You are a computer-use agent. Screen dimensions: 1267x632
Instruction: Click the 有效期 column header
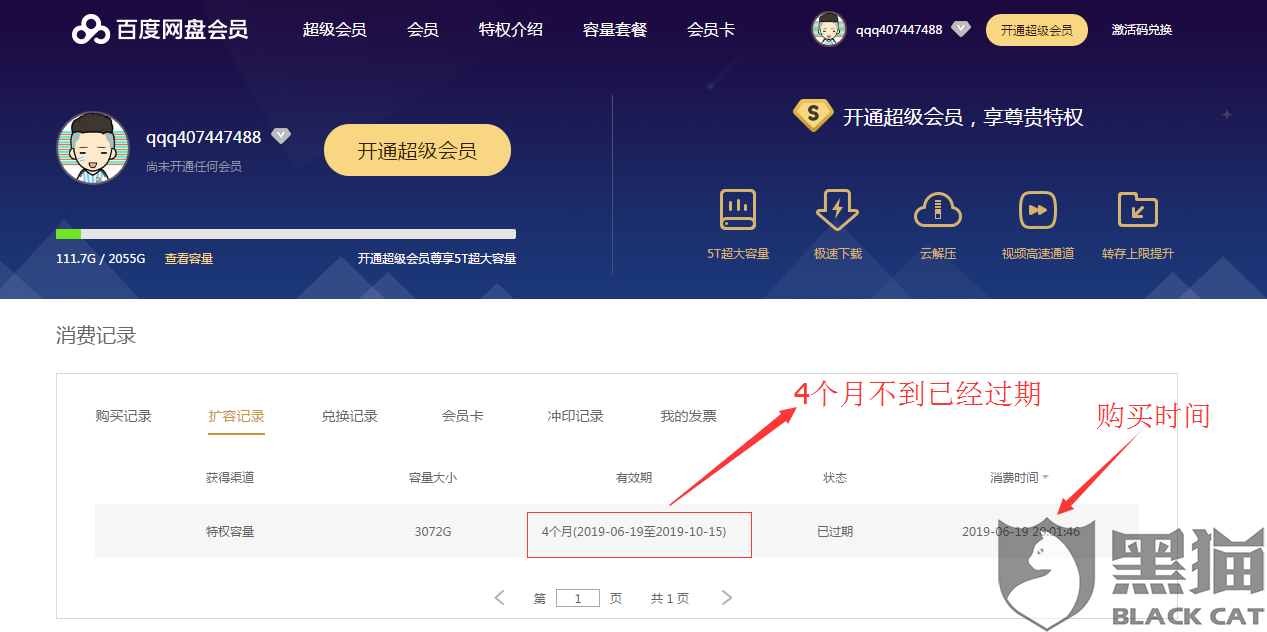pos(634,478)
